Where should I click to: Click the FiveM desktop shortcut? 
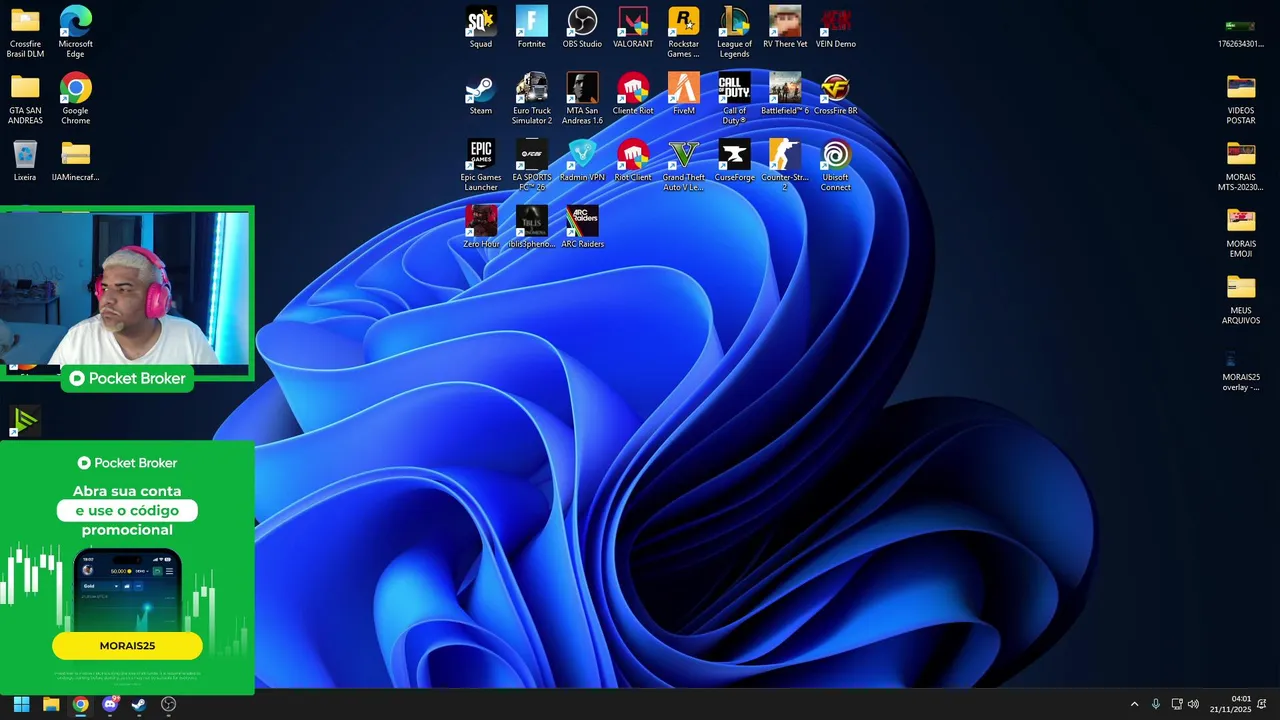pos(684,95)
